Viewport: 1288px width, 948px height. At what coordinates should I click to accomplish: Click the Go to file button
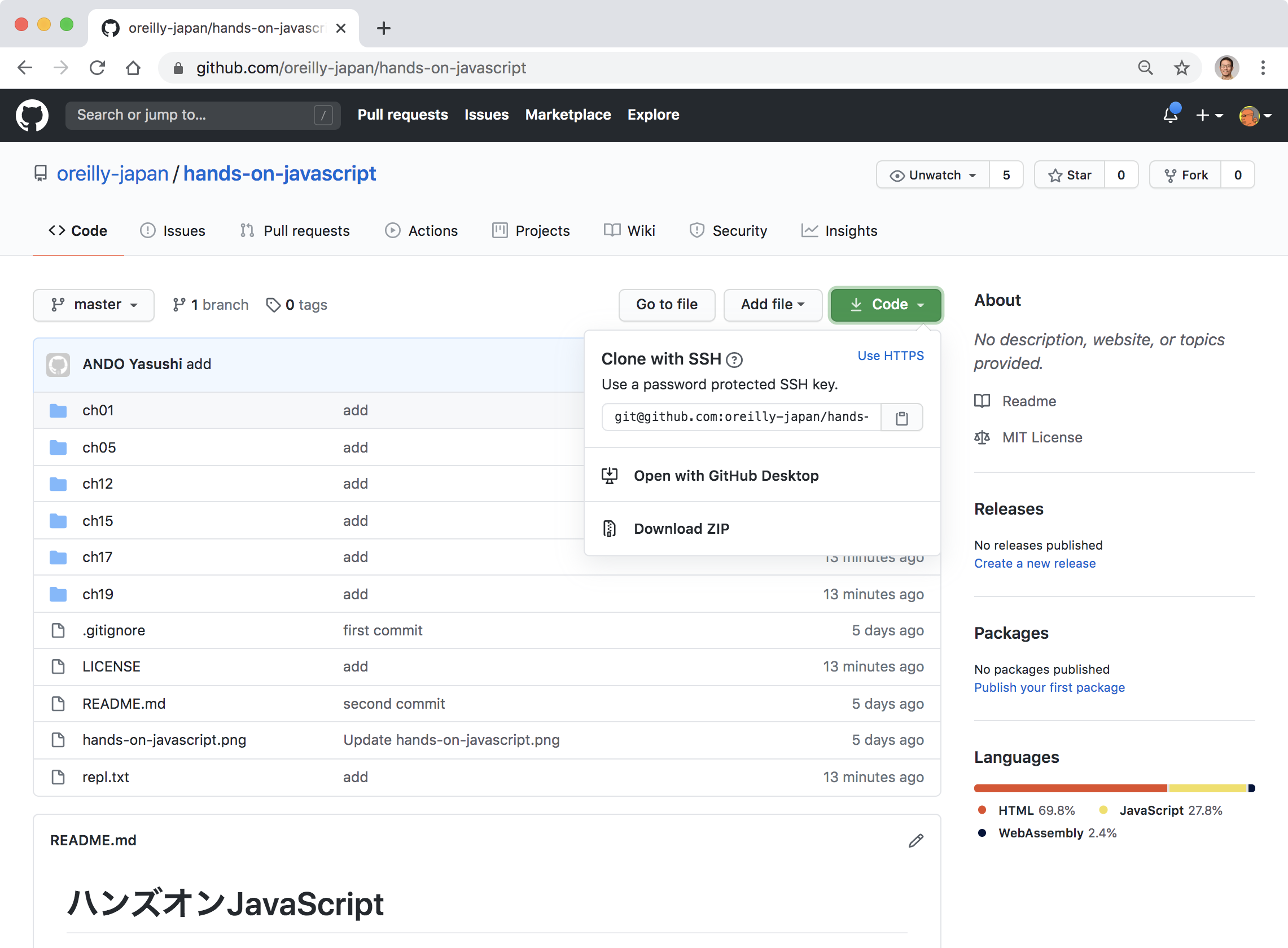coord(667,305)
